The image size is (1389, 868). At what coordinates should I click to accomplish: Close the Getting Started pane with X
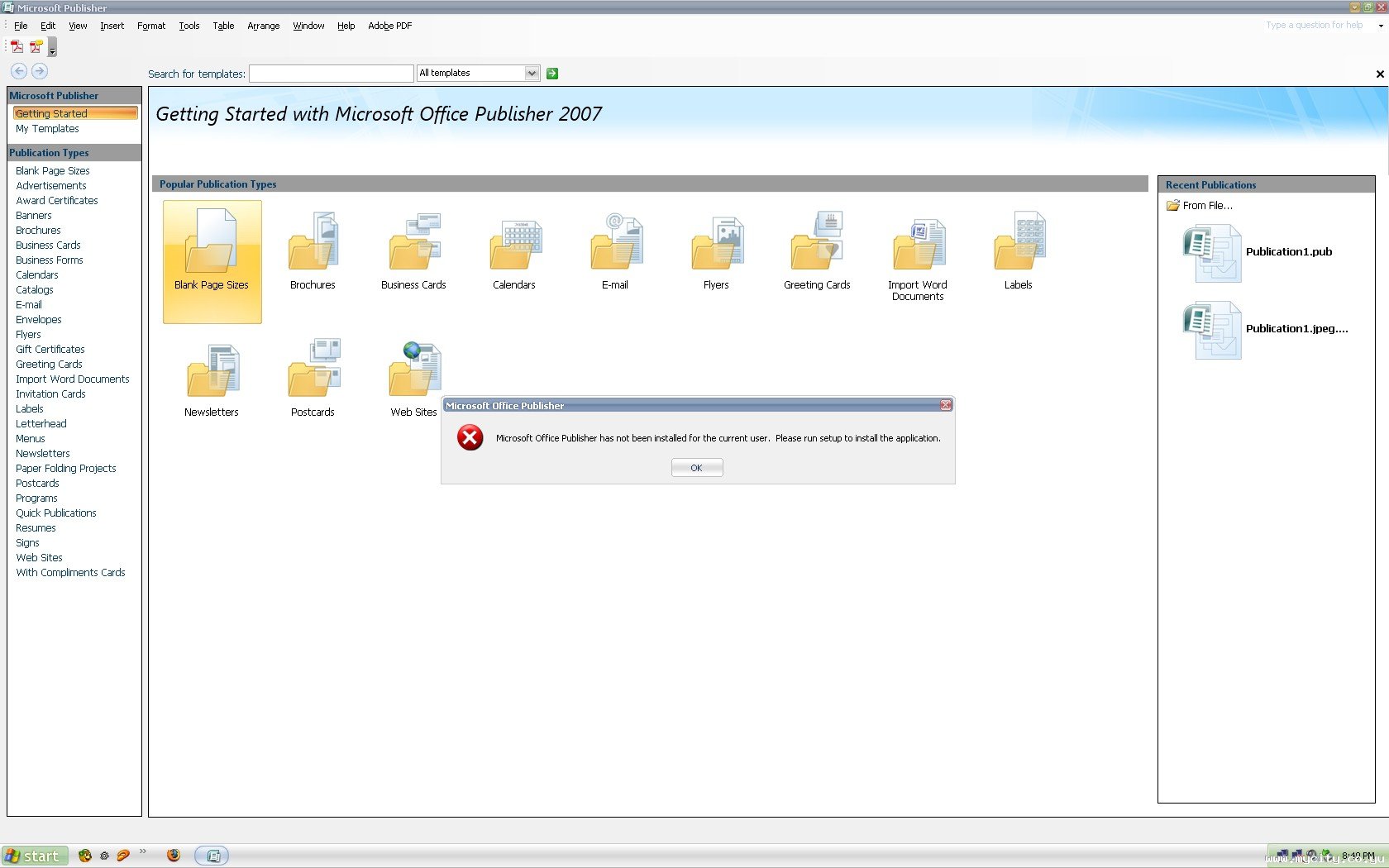pyautogui.click(x=1380, y=74)
